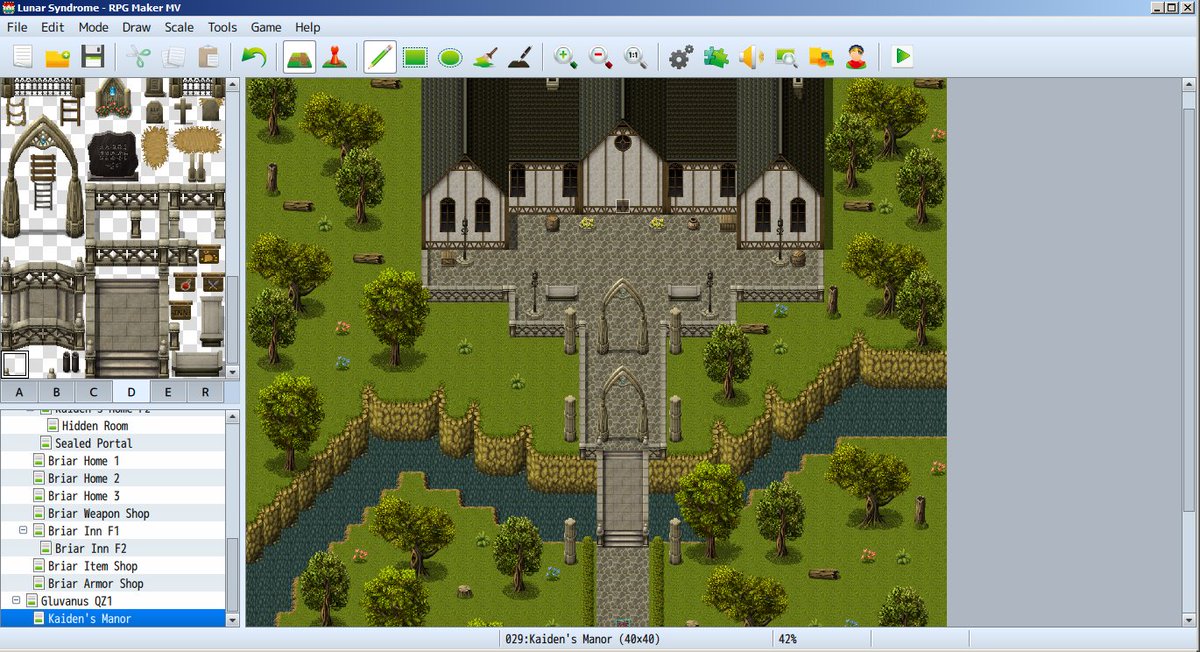The width and height of the screenshot is (1200, 652).
Task: Open the Tools menu
Action: 222,27
